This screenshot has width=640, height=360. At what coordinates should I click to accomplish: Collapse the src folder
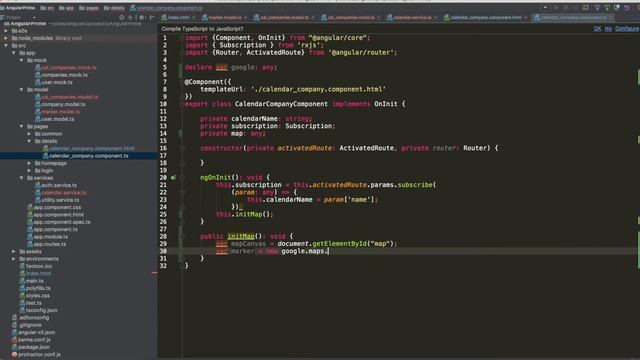click(6, 45)
